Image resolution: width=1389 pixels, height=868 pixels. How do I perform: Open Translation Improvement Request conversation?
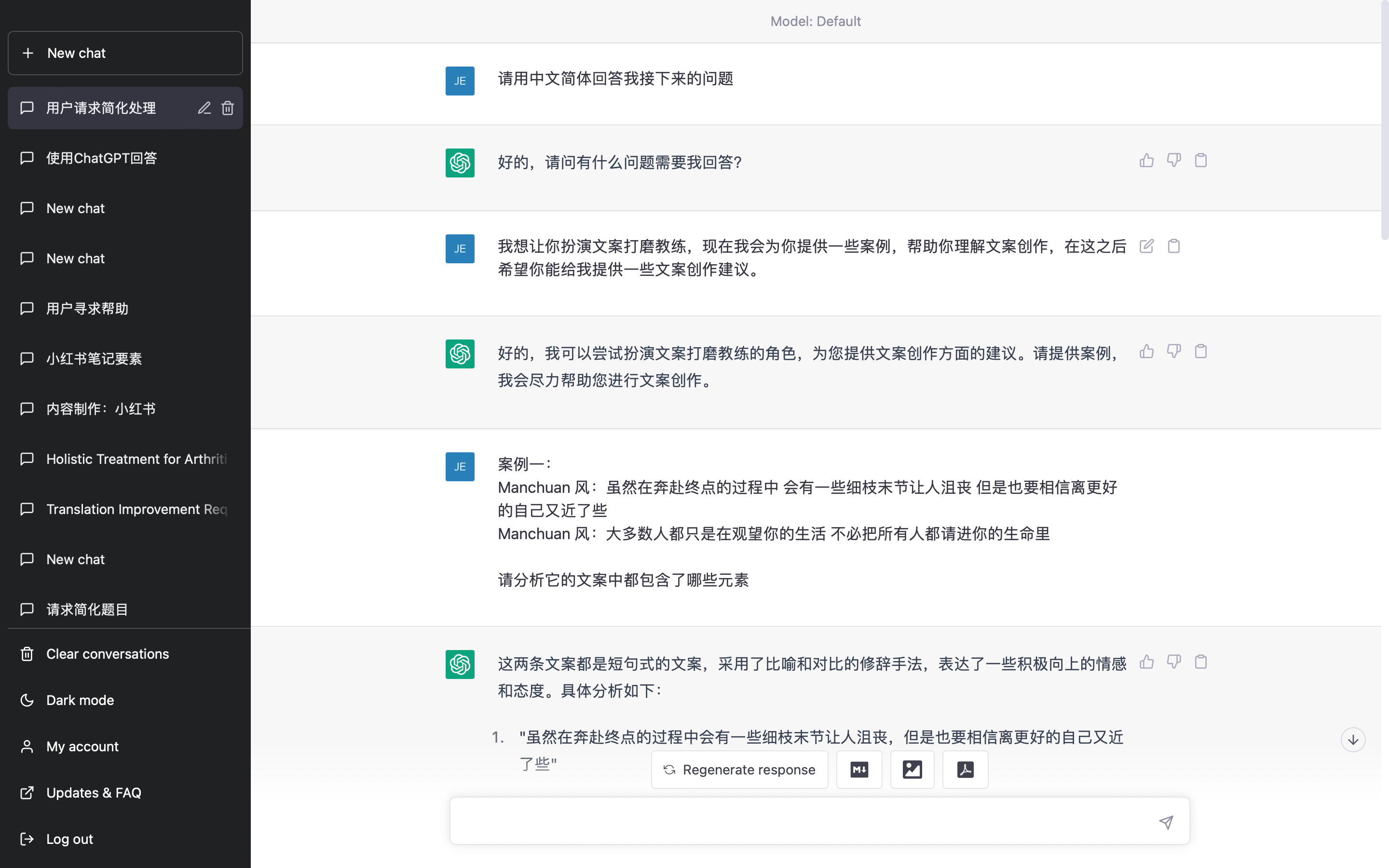point(125,509)
